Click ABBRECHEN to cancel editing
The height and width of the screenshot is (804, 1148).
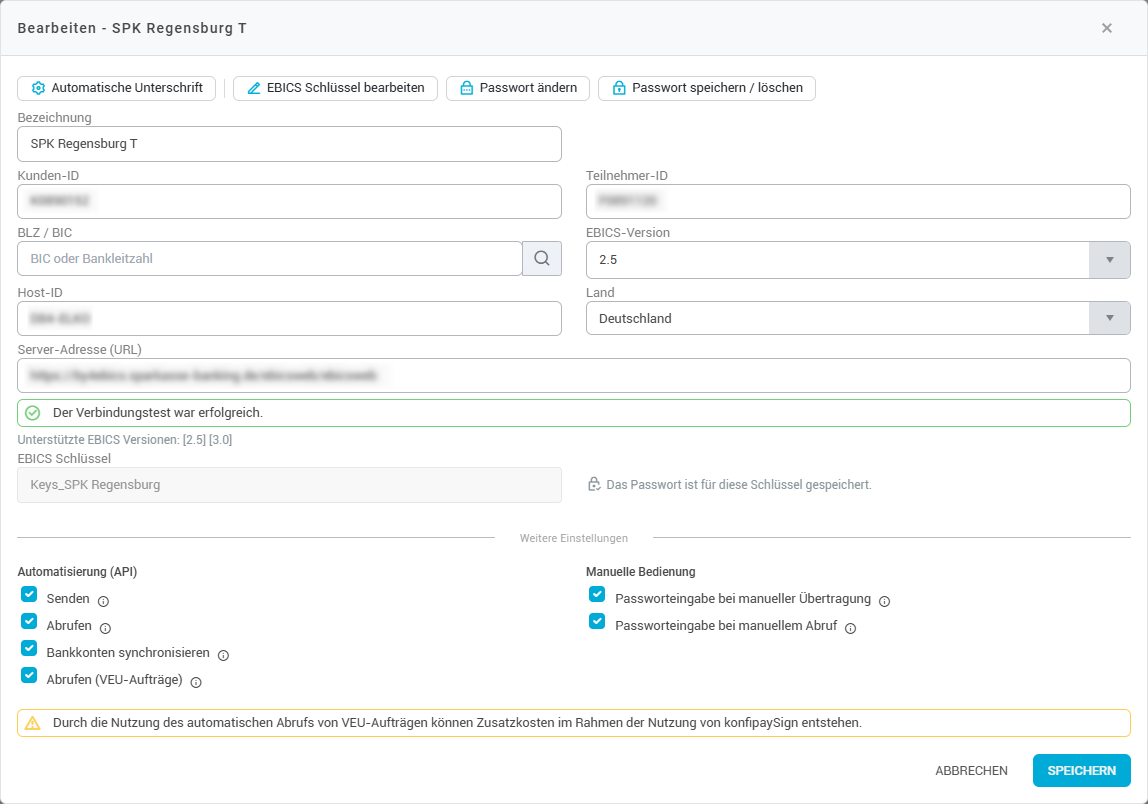point(971,771)
